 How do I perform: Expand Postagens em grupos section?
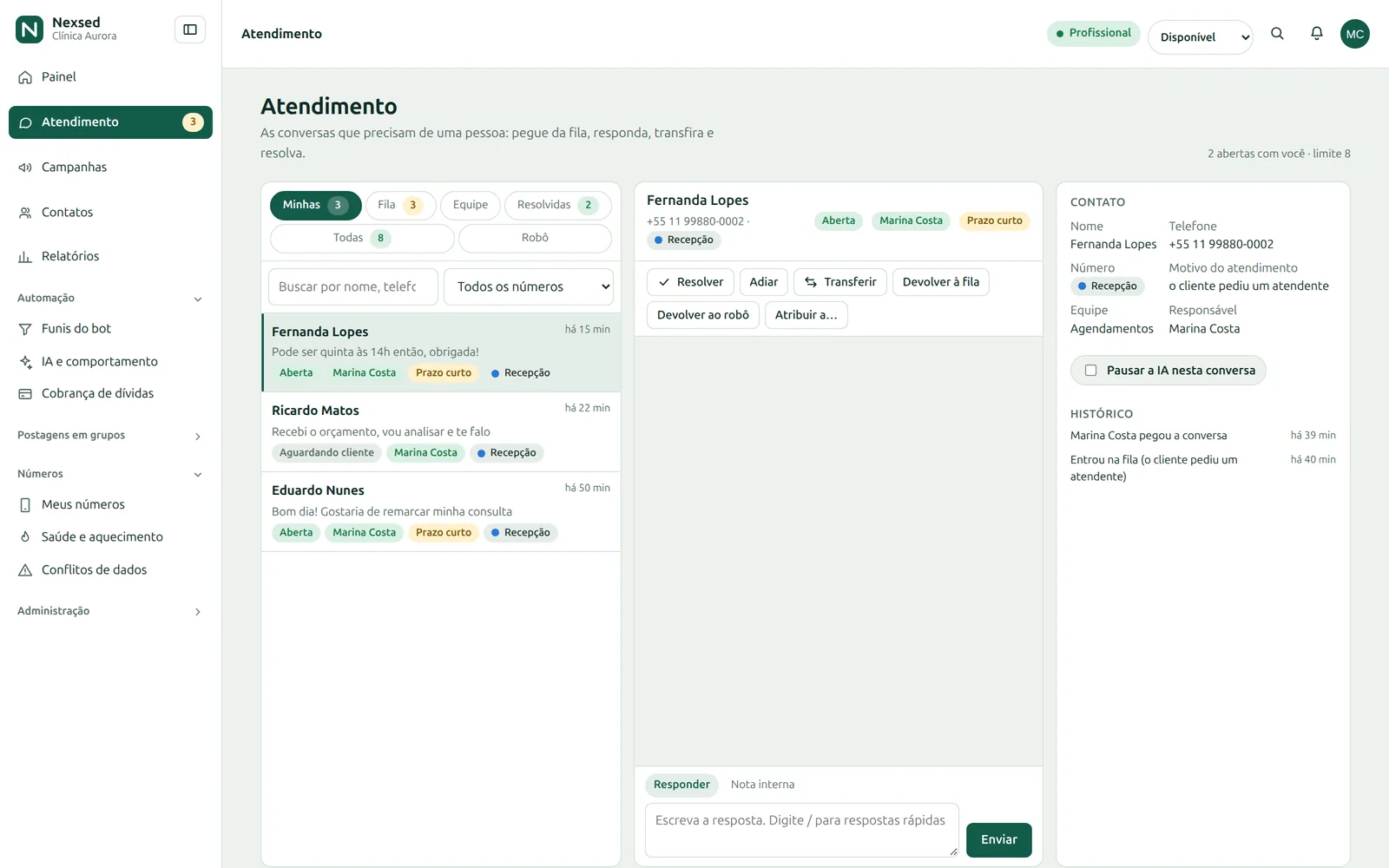click(111, 436)
